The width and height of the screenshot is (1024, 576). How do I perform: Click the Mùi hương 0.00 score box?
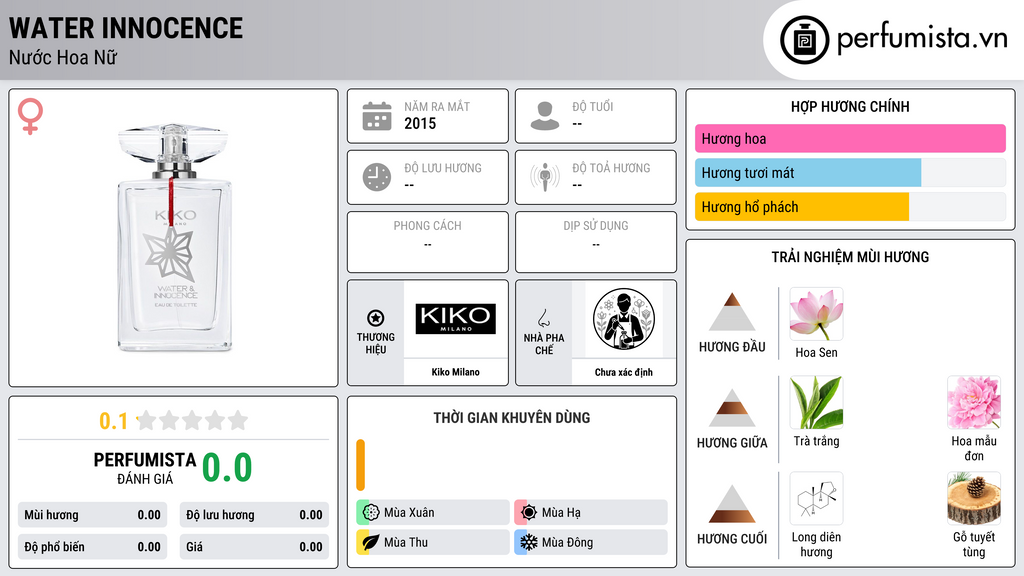point(92,515)
